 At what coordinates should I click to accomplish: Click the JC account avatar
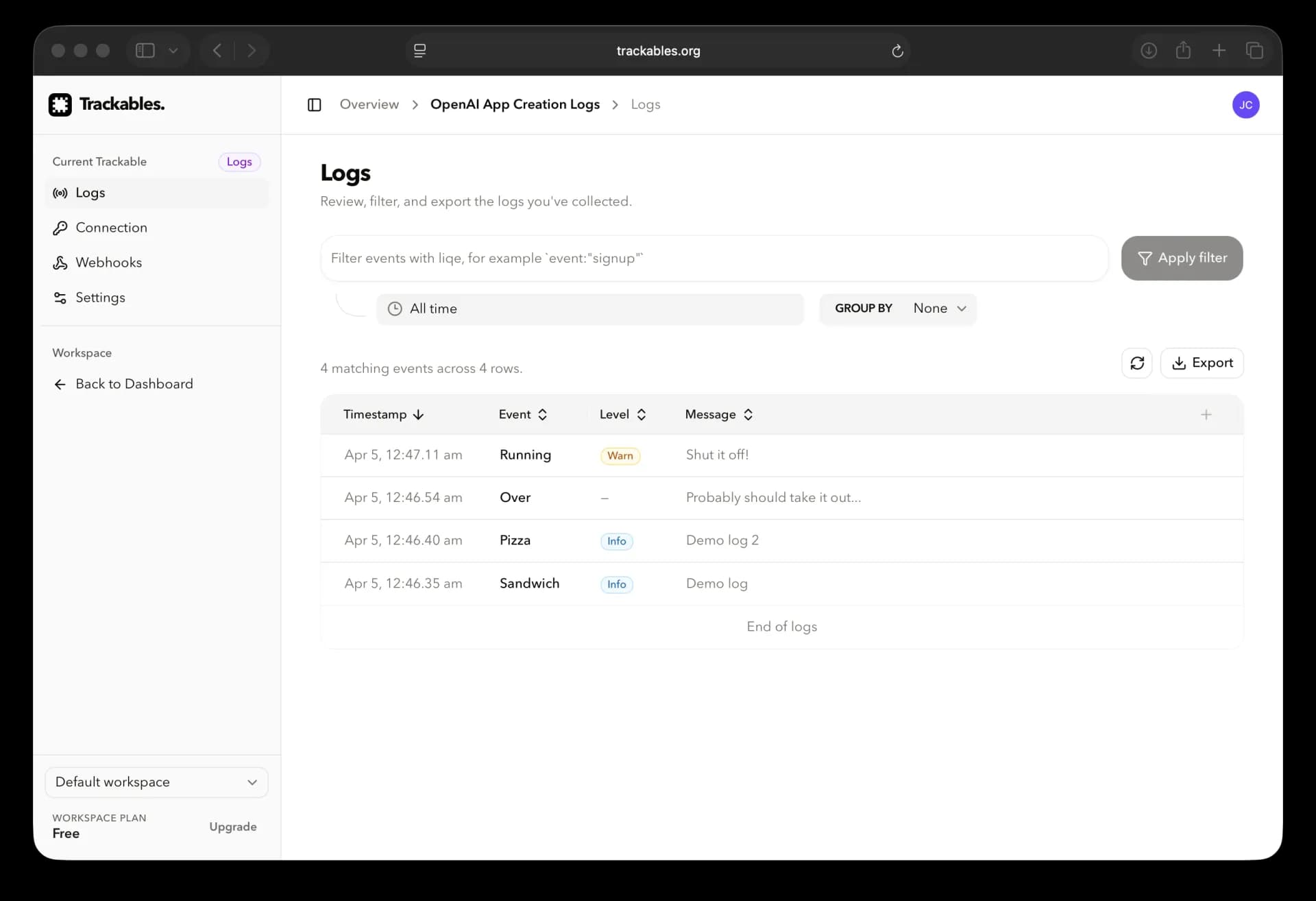[x=1246, y=104]
